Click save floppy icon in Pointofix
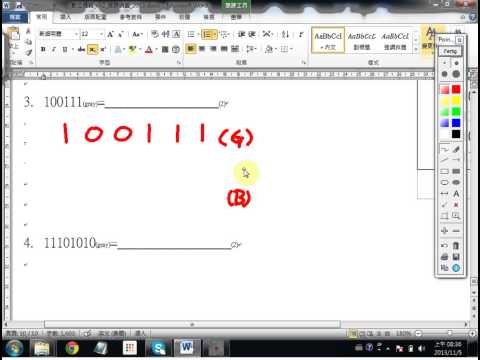 (x=456, y=257)
